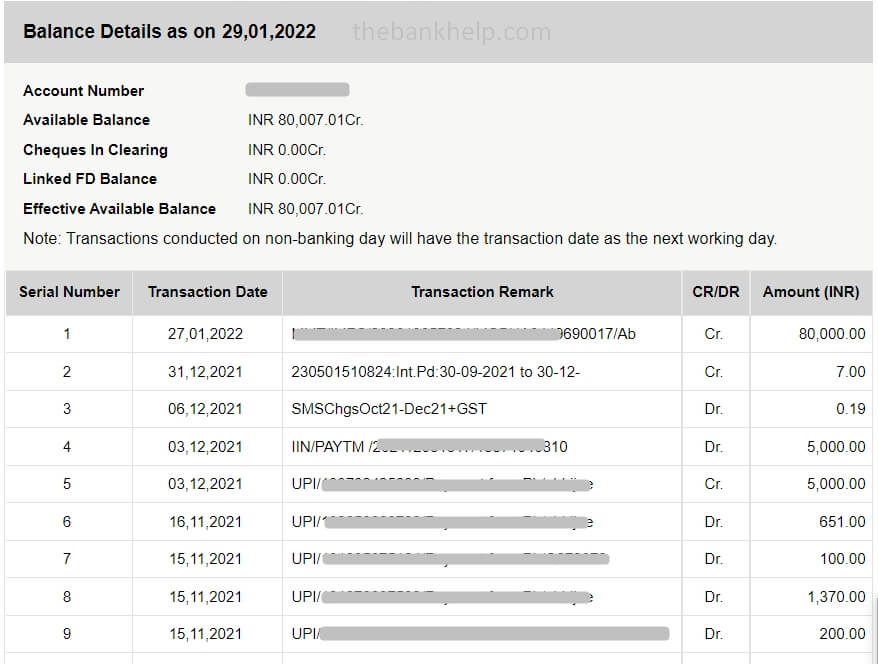Click the Linked FD Balance label
Screen dimensions: 878x664
coord(90,179)
